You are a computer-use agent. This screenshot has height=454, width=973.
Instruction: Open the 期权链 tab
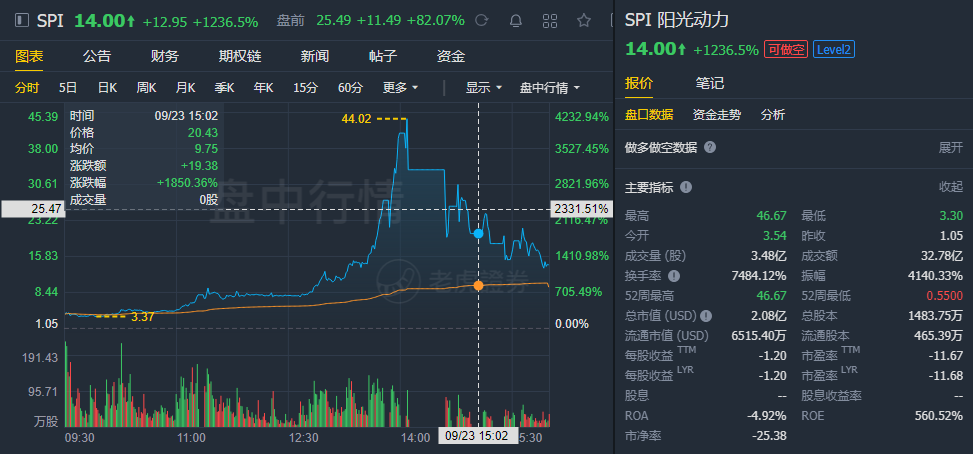tap(240, 56)
